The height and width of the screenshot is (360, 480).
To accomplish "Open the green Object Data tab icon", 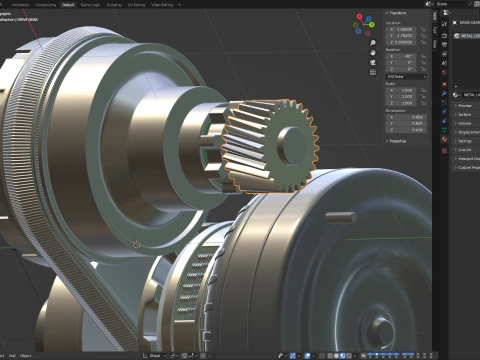I will coord(444,130).
